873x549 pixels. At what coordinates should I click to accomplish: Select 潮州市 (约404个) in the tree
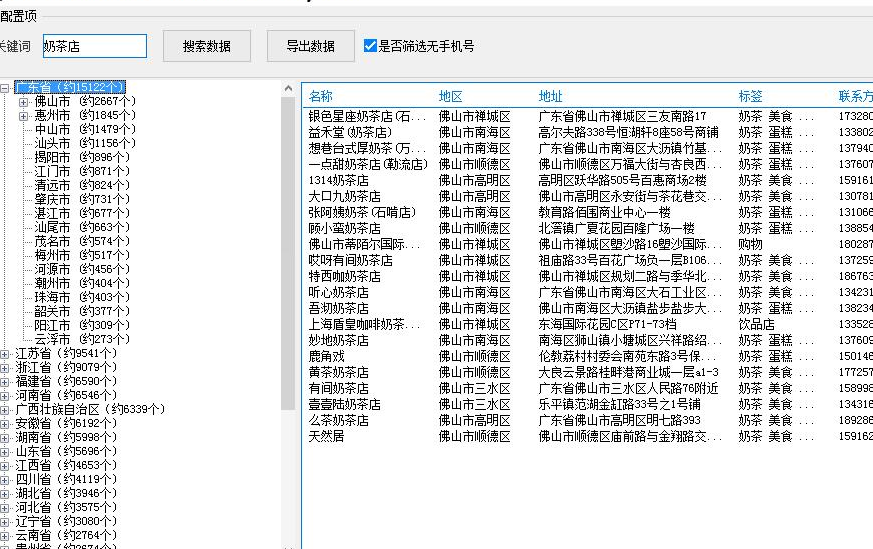pos(82,283)
